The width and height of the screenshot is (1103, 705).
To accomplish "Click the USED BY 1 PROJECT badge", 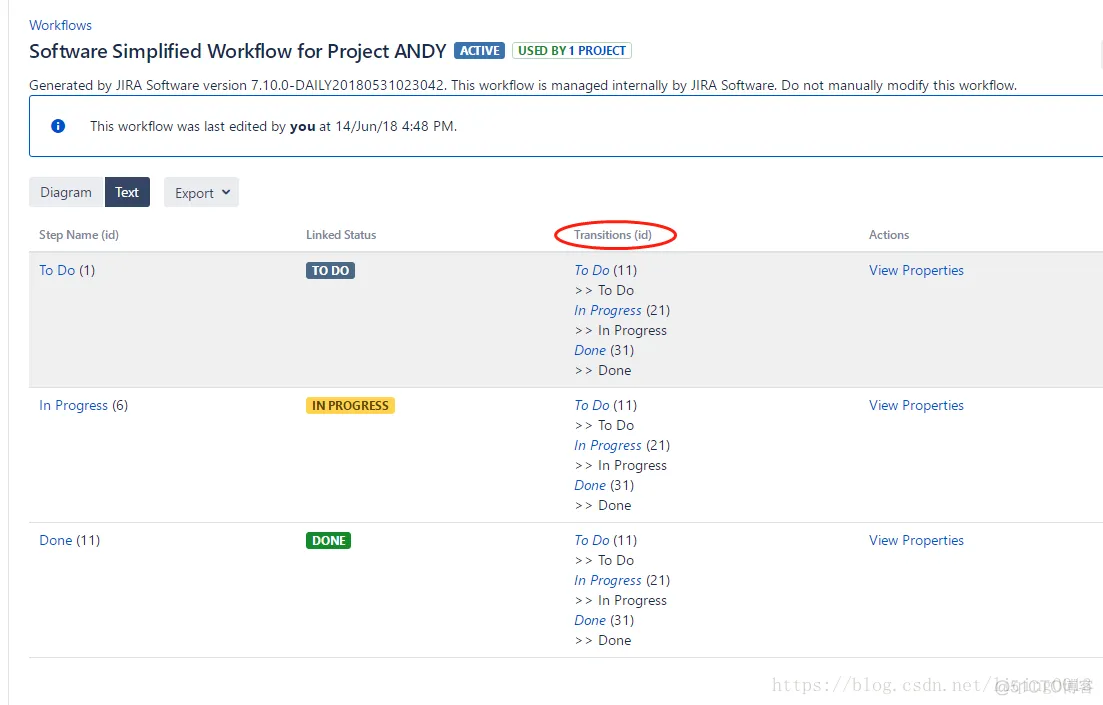I will pyautogui.click(x=572, y=51).
